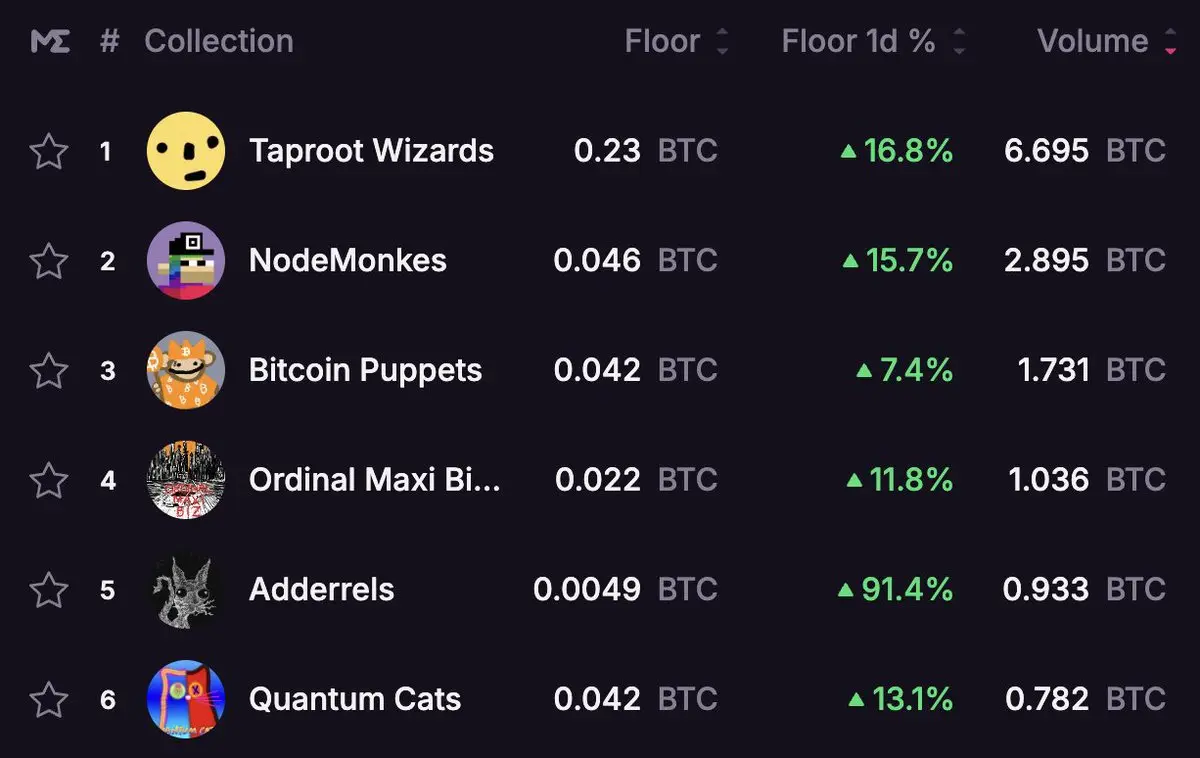Click the # rank column header

tap(110, 42)
